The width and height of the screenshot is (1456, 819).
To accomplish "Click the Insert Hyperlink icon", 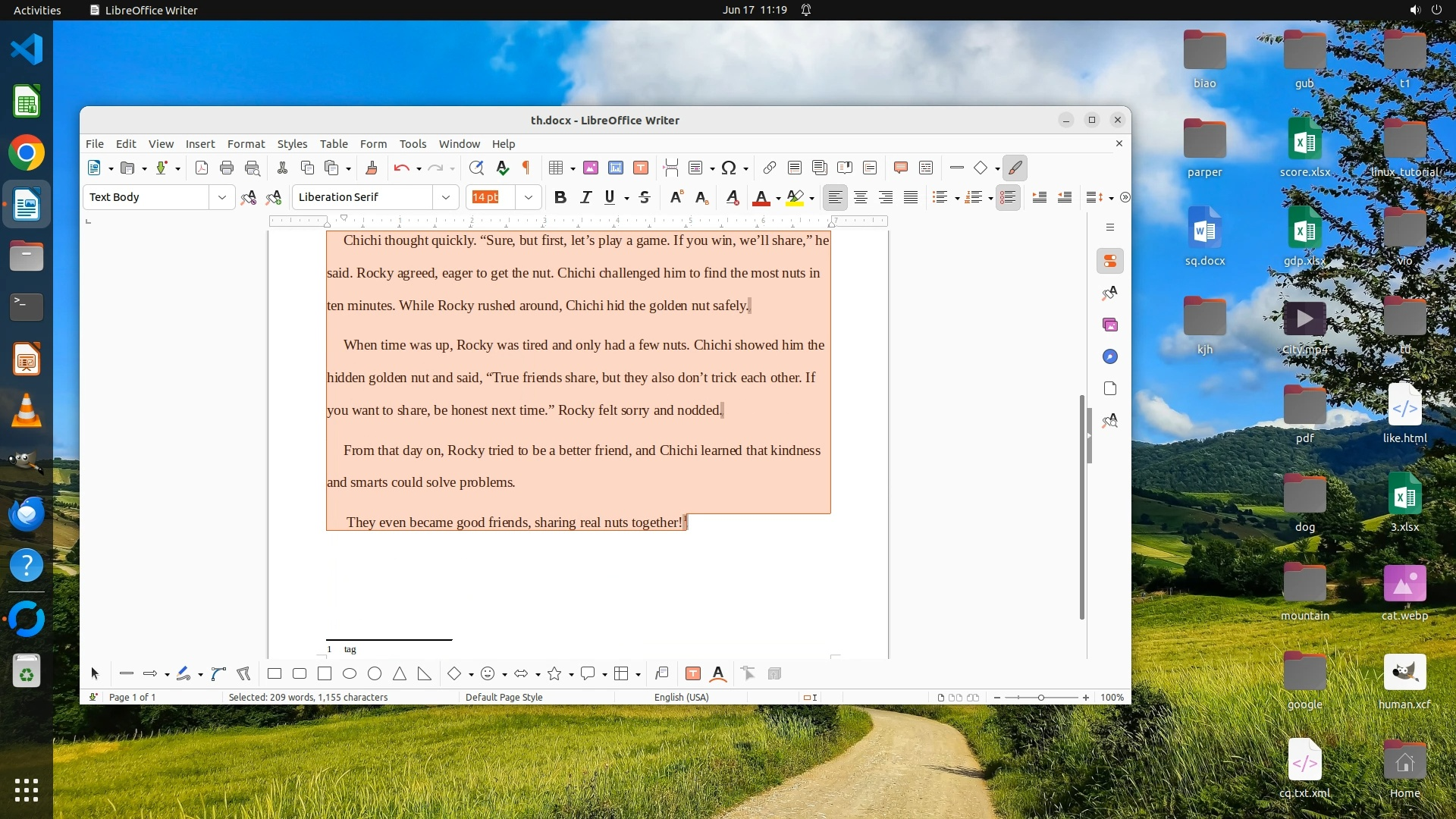I will pyautogui.click(x=769, y=168).
